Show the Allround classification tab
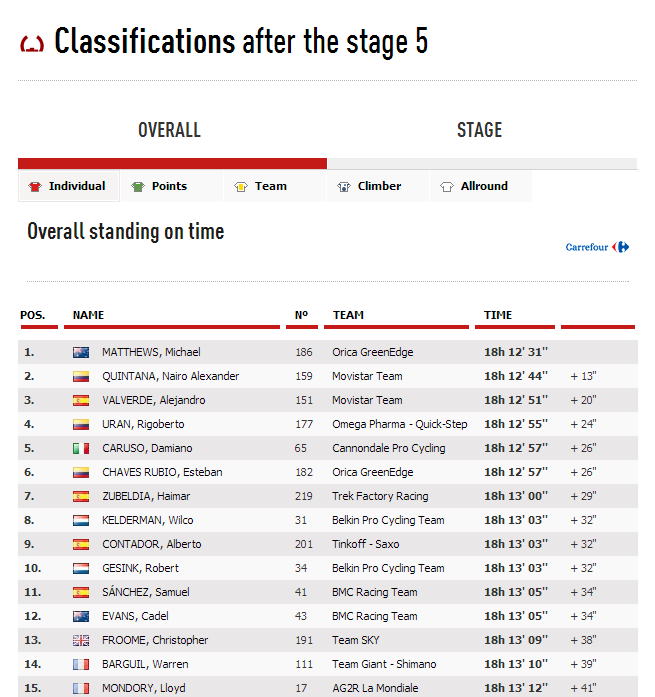The height and width of the screenshot is (697, 655). coord(484,186)
